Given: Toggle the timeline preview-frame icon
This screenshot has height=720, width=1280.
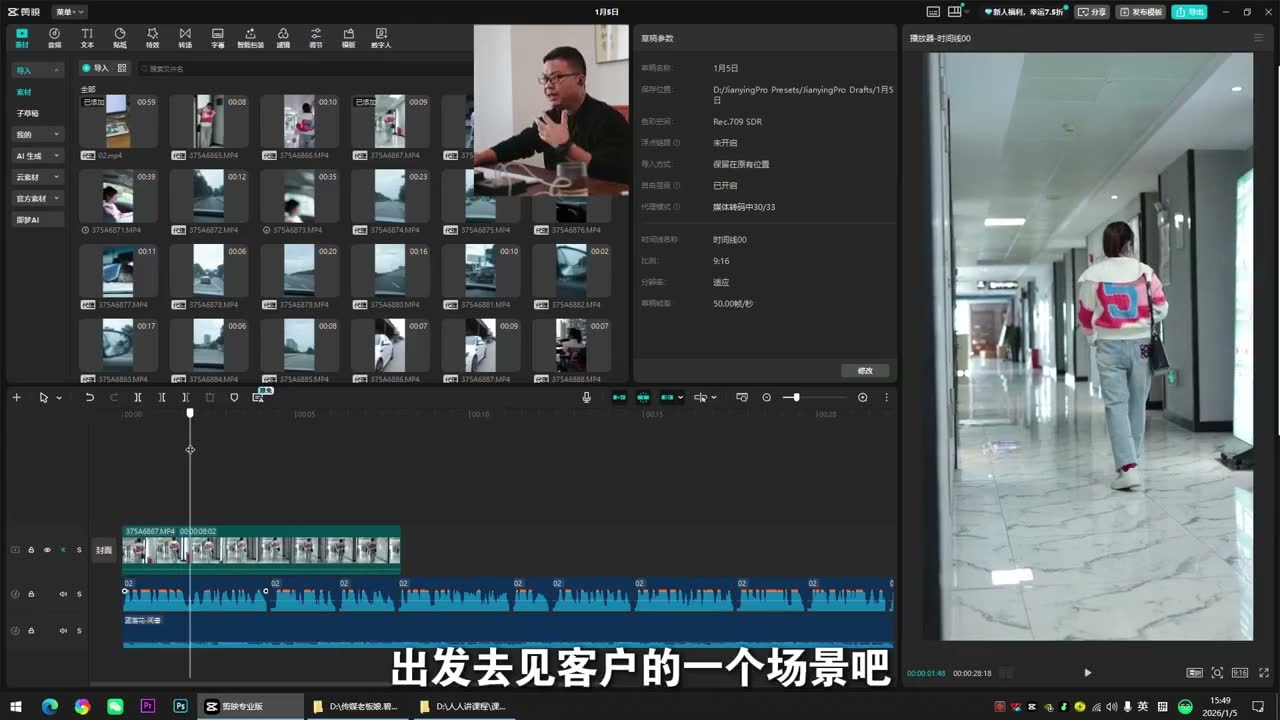Looking at the screenshot, I should click(x=742, y=397).
